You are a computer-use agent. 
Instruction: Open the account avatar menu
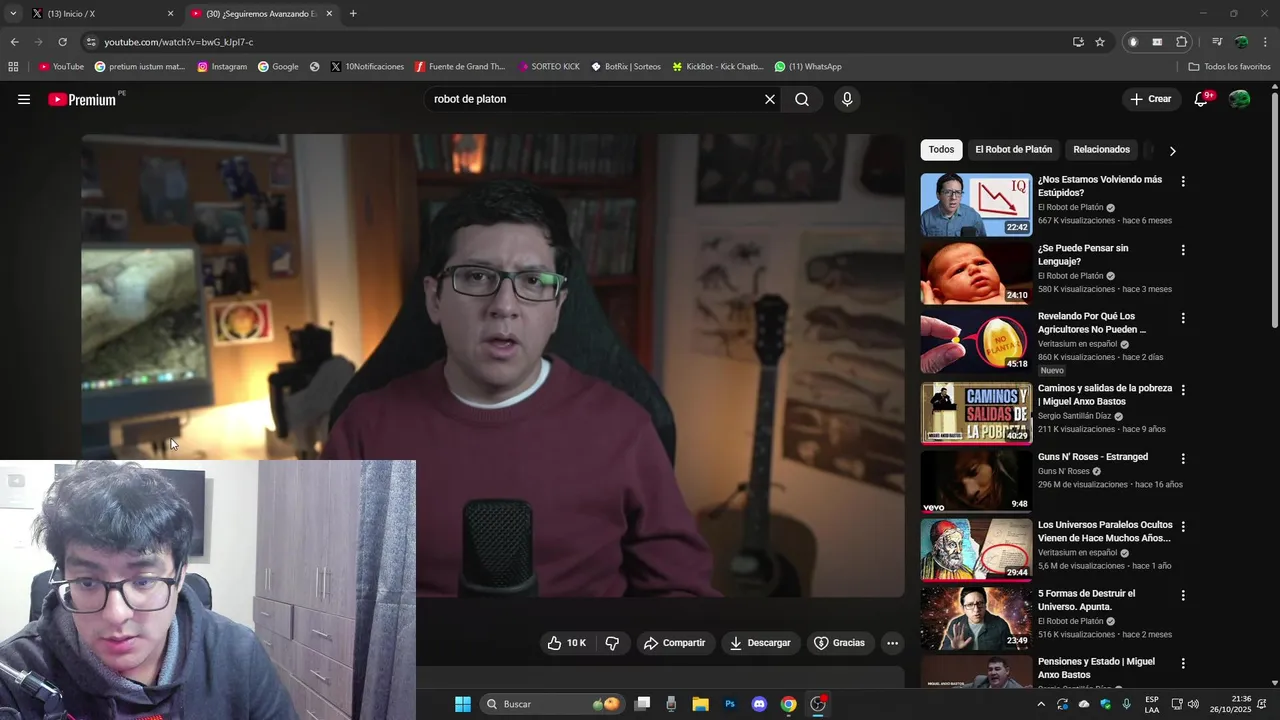pos(1239,99)
